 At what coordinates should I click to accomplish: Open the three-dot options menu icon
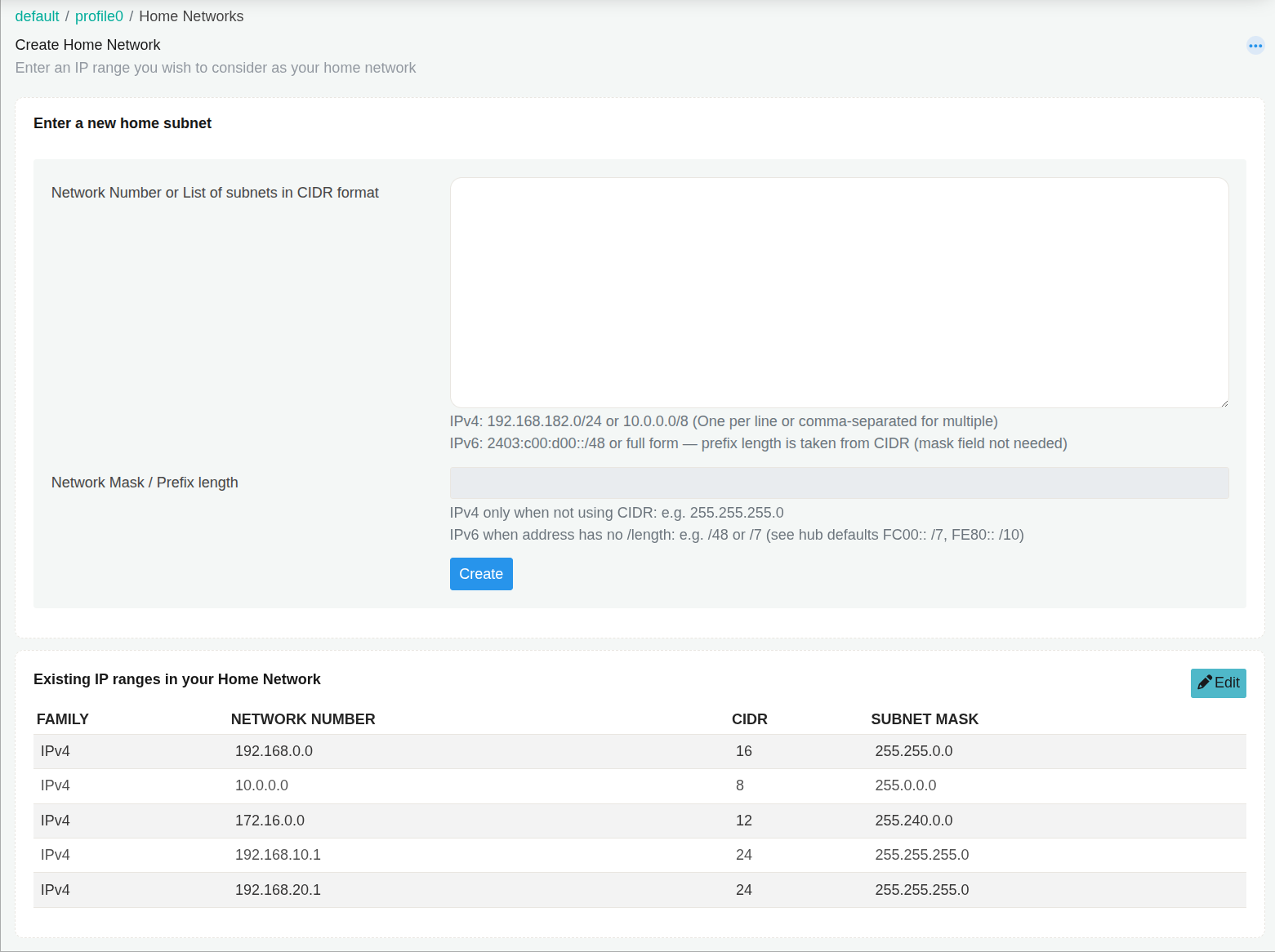click(1255, 46)
